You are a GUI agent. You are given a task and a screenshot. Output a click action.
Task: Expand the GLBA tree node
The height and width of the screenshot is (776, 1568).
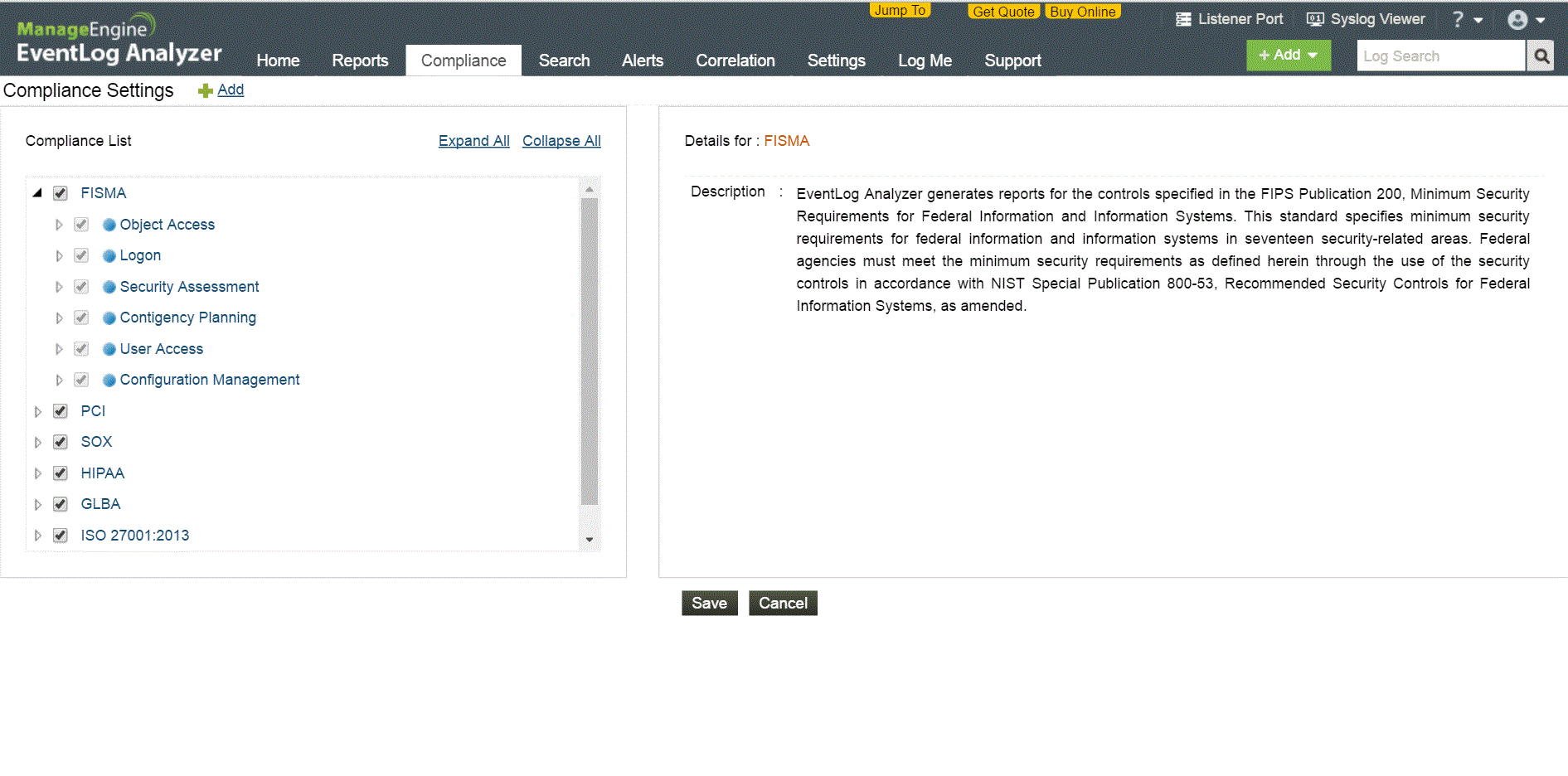37,504
